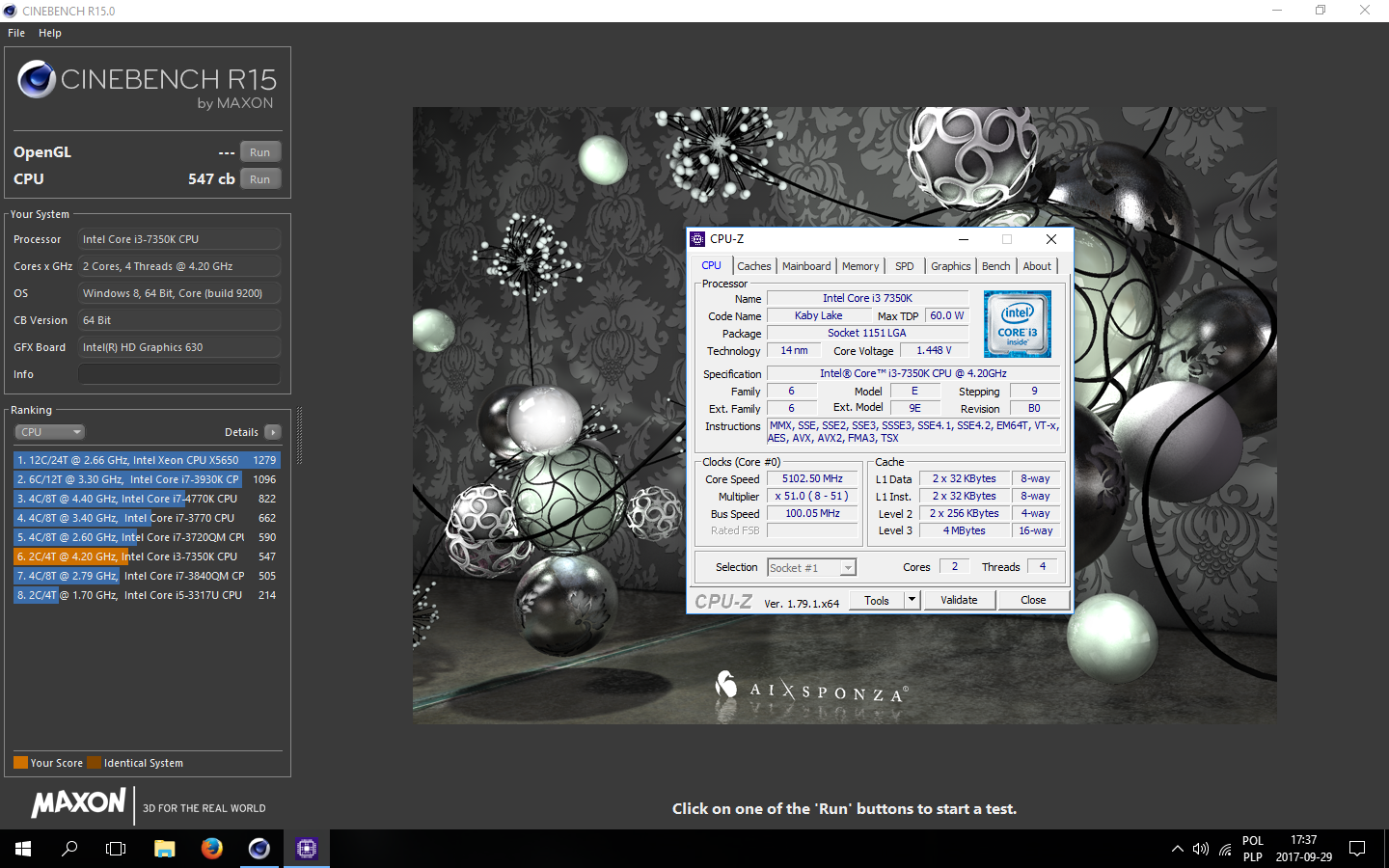Click the Identical System brown swatch
The image size is (1389, 868).
(x=94, y=763)
